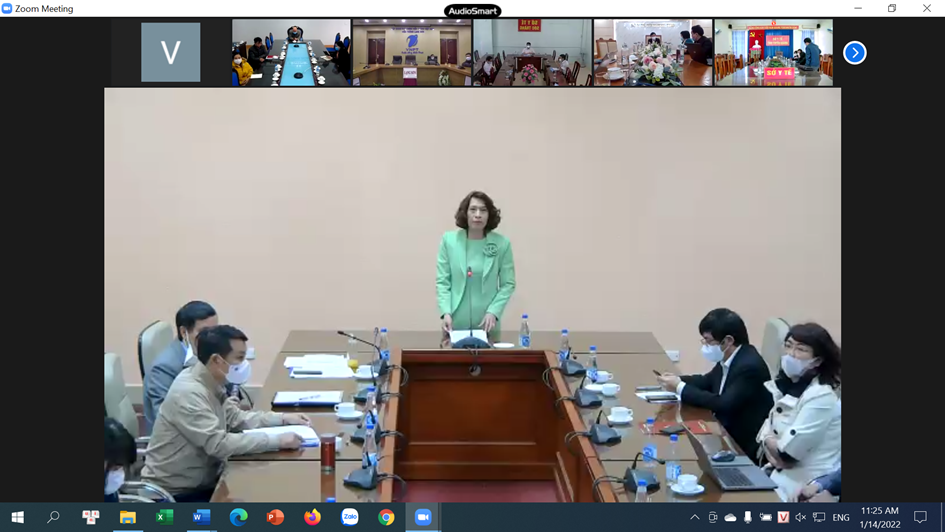Click the Zoom Meeting window title text
The image size is (945, 532).
[44, 8]
